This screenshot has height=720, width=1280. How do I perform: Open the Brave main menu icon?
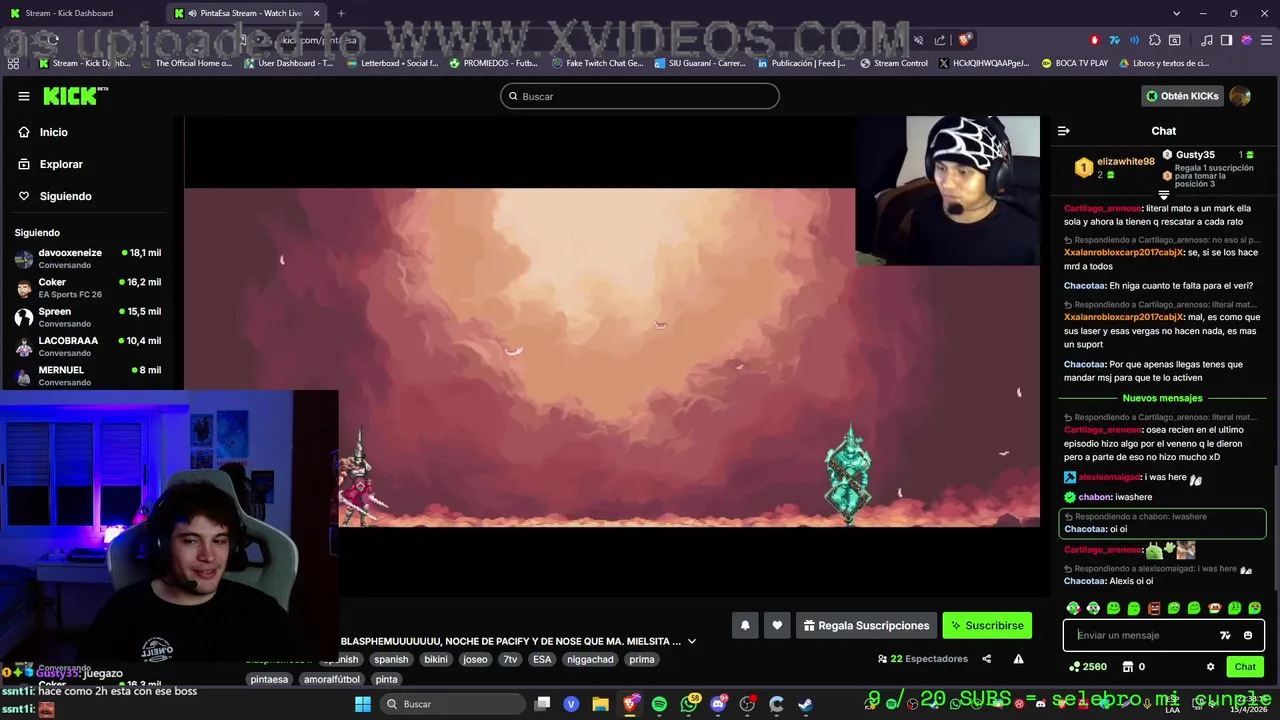tap(1266, 40)
